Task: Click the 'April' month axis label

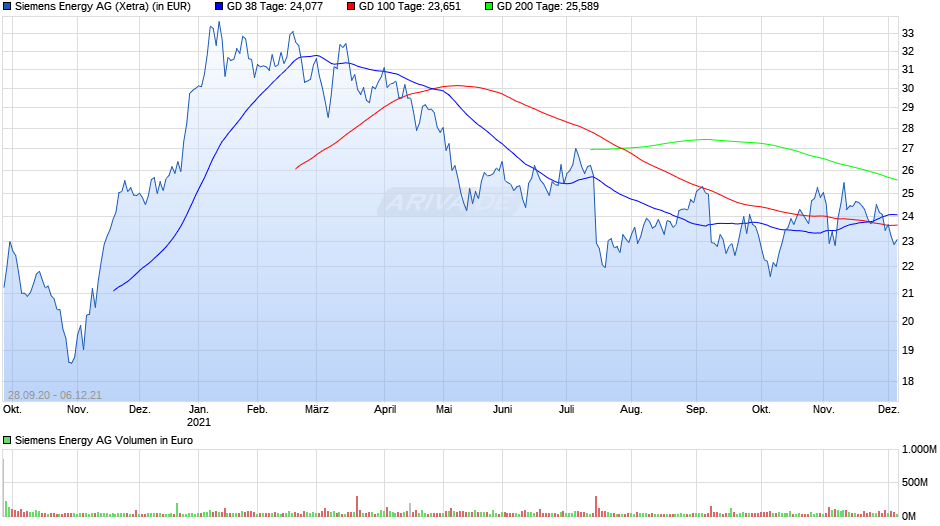Action: [x=385, y=410]
